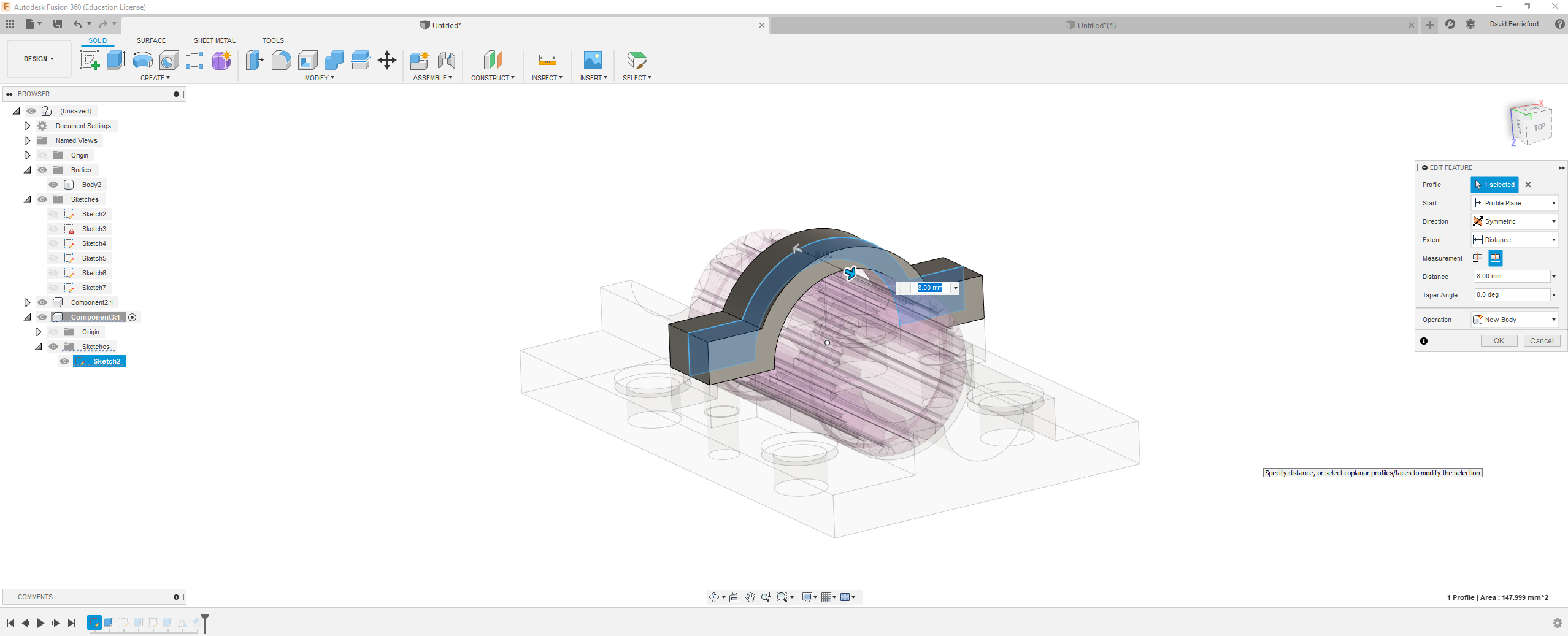Select the Orbit navigation tool
Image resolution: width=1568 pixels, height=636 pixels.
click(x=714, y=597)
